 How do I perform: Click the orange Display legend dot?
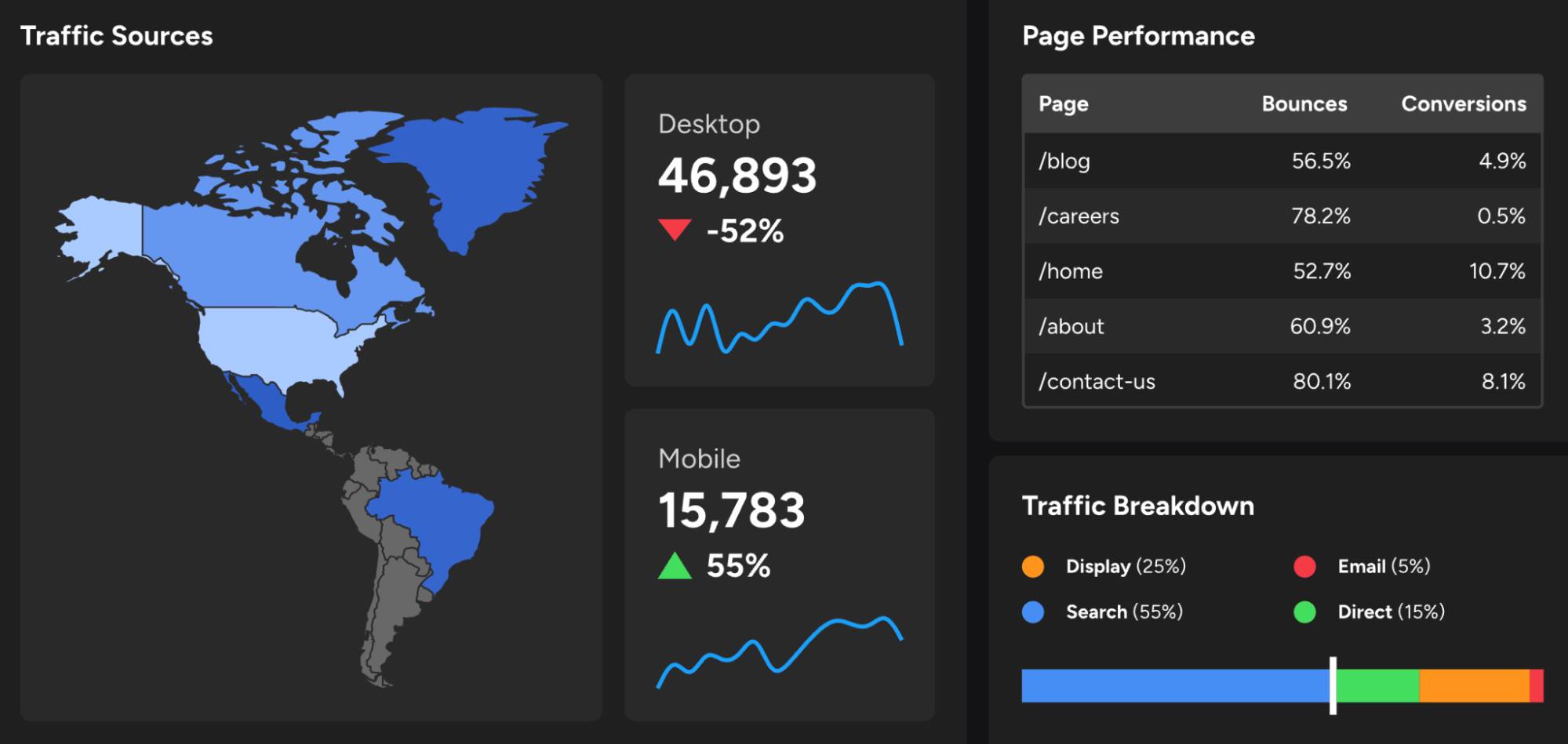(1033, 566)
